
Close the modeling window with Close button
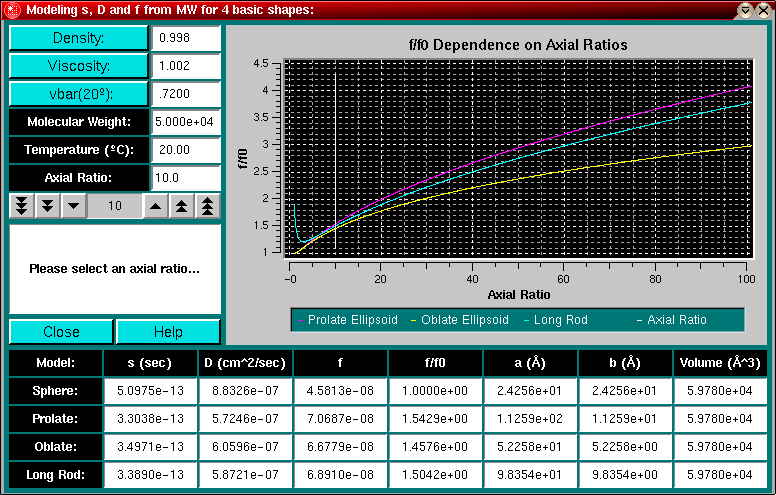[61, 332]
